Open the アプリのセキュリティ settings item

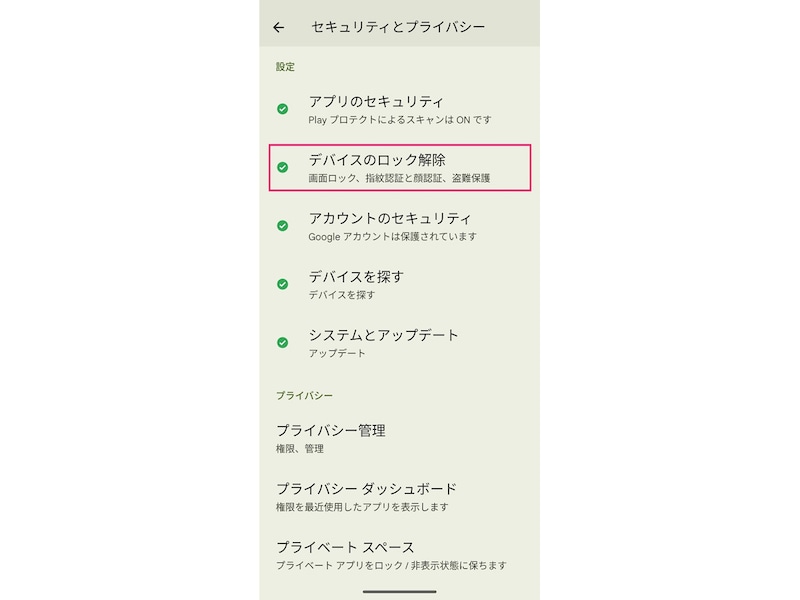(x=380, y=104)
